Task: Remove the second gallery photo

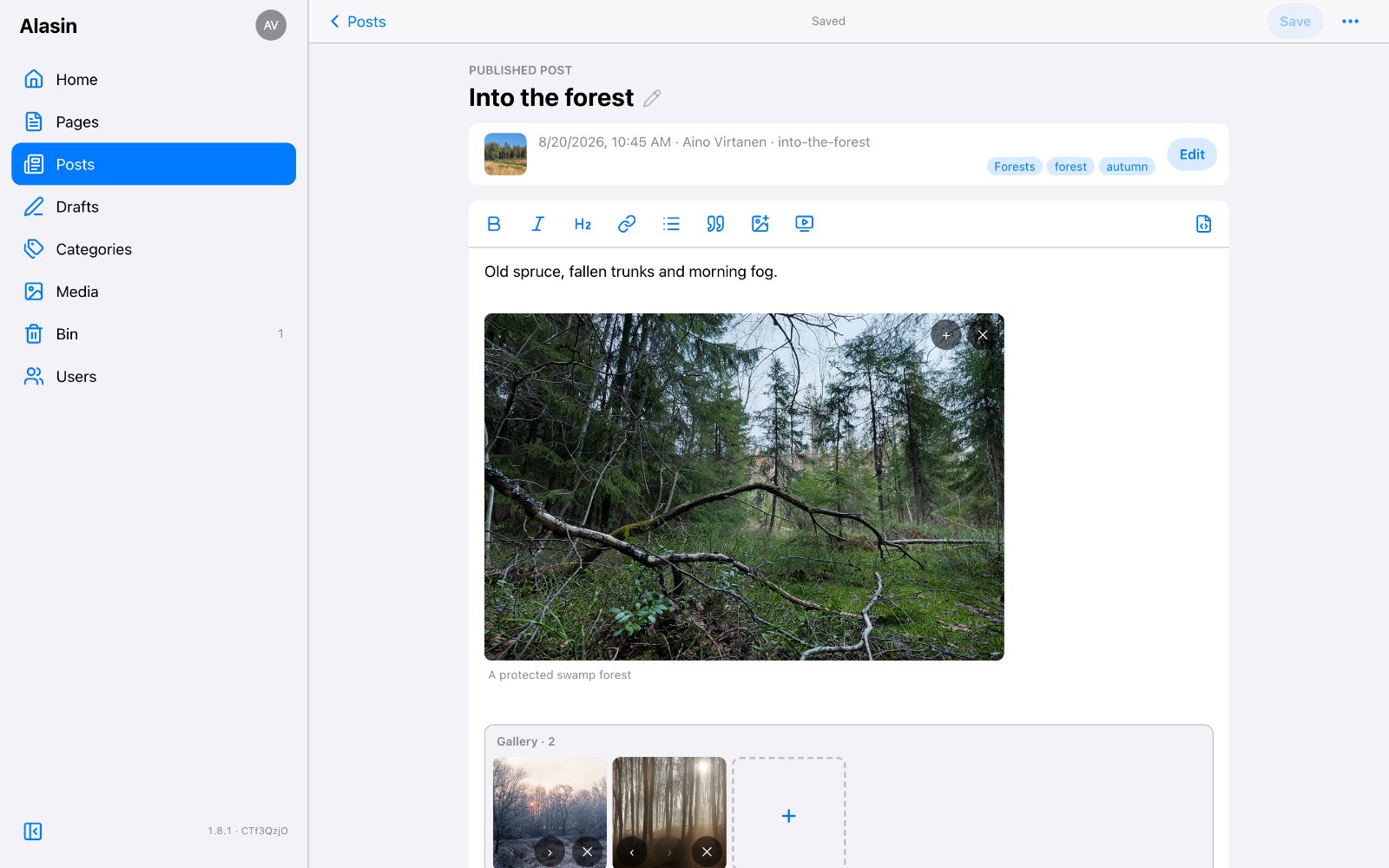Action: click(707, 852)
